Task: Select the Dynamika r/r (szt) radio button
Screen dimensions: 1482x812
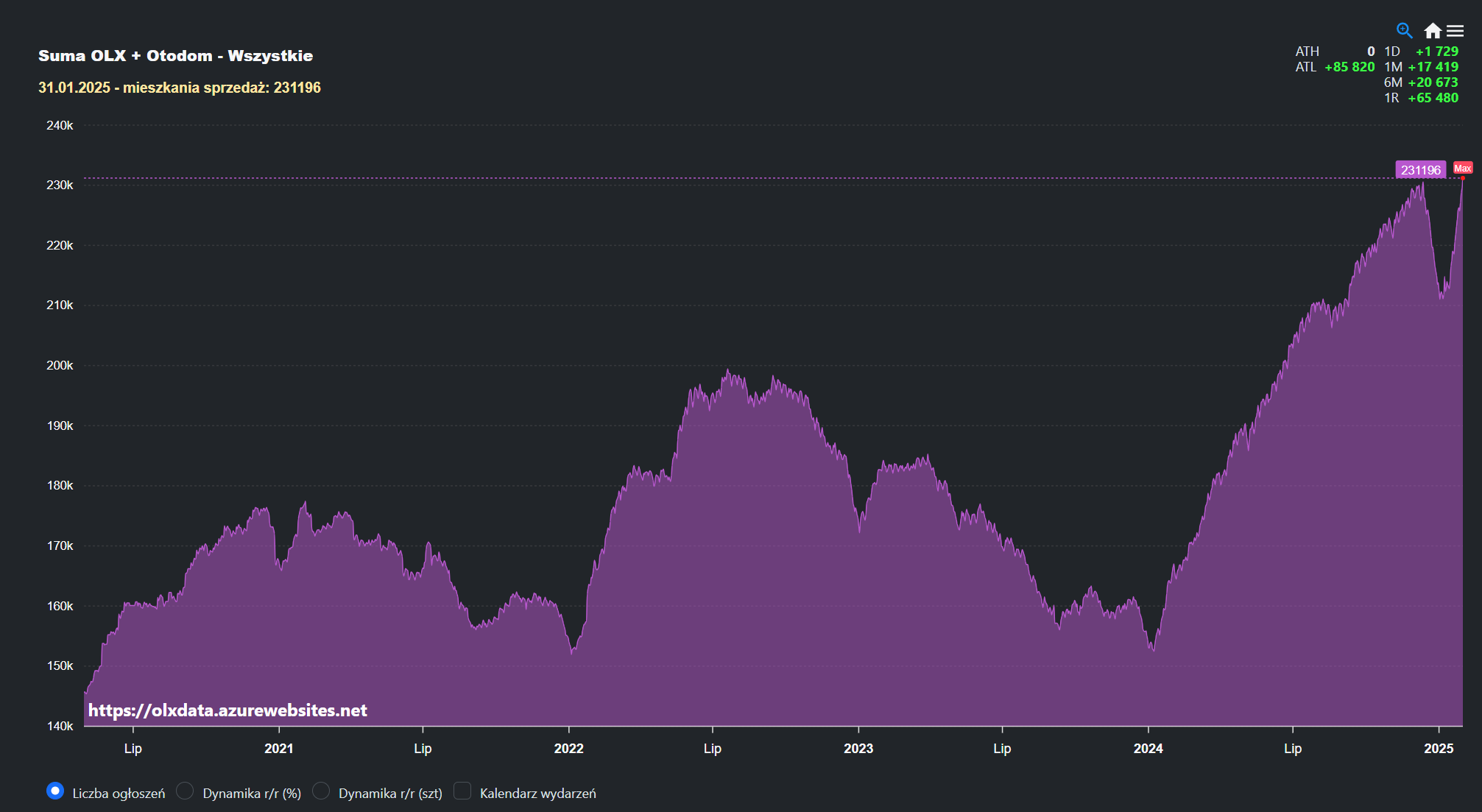Action: [321, 791]
